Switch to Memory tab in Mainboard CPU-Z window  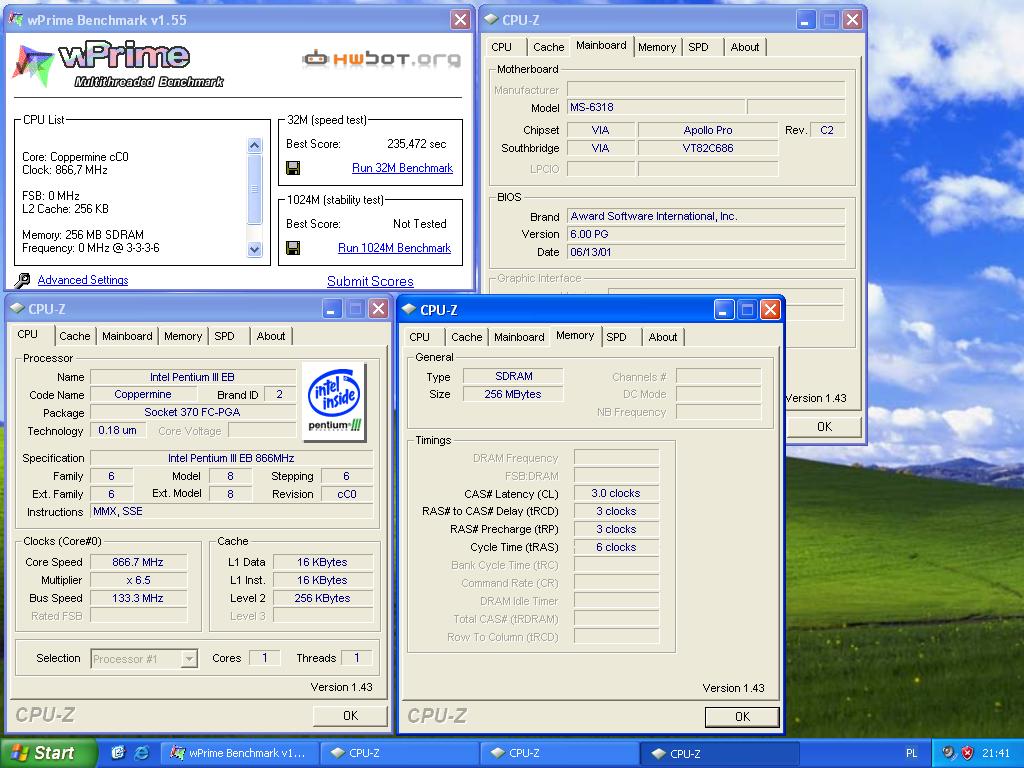click(657, 47)
